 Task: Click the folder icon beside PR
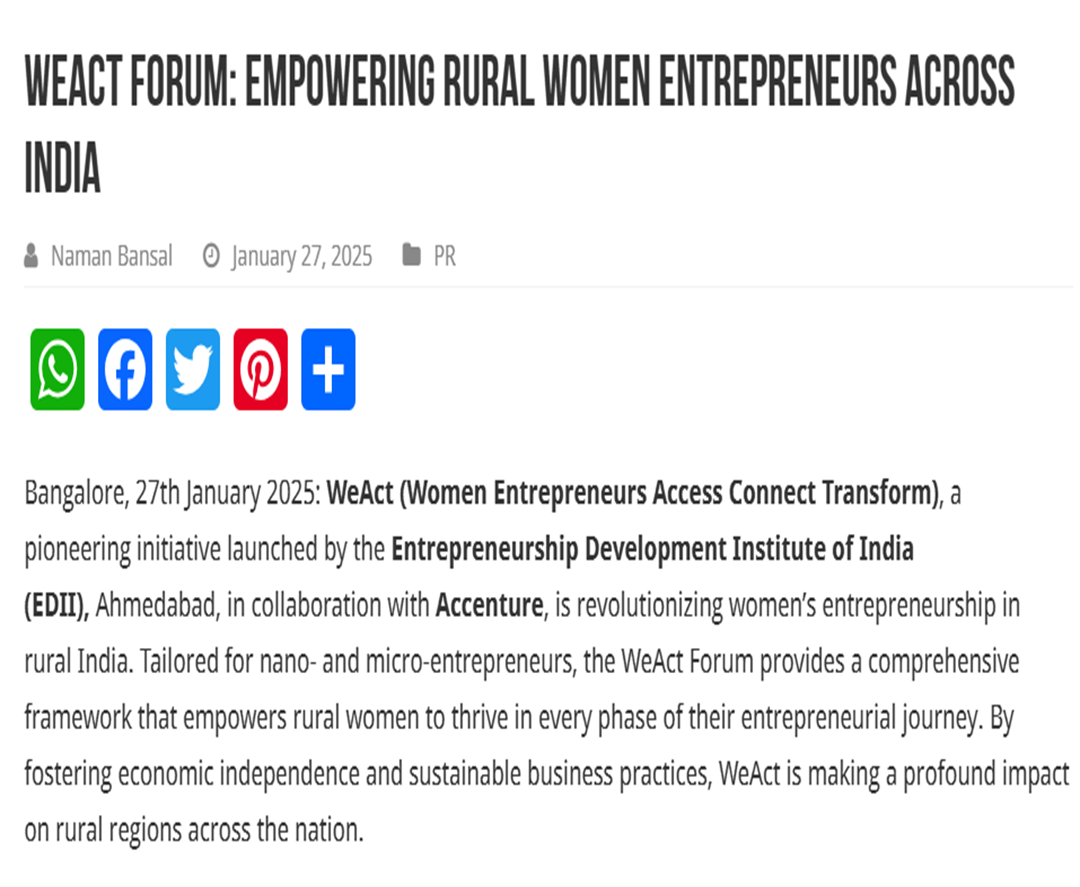pos(411,255)
